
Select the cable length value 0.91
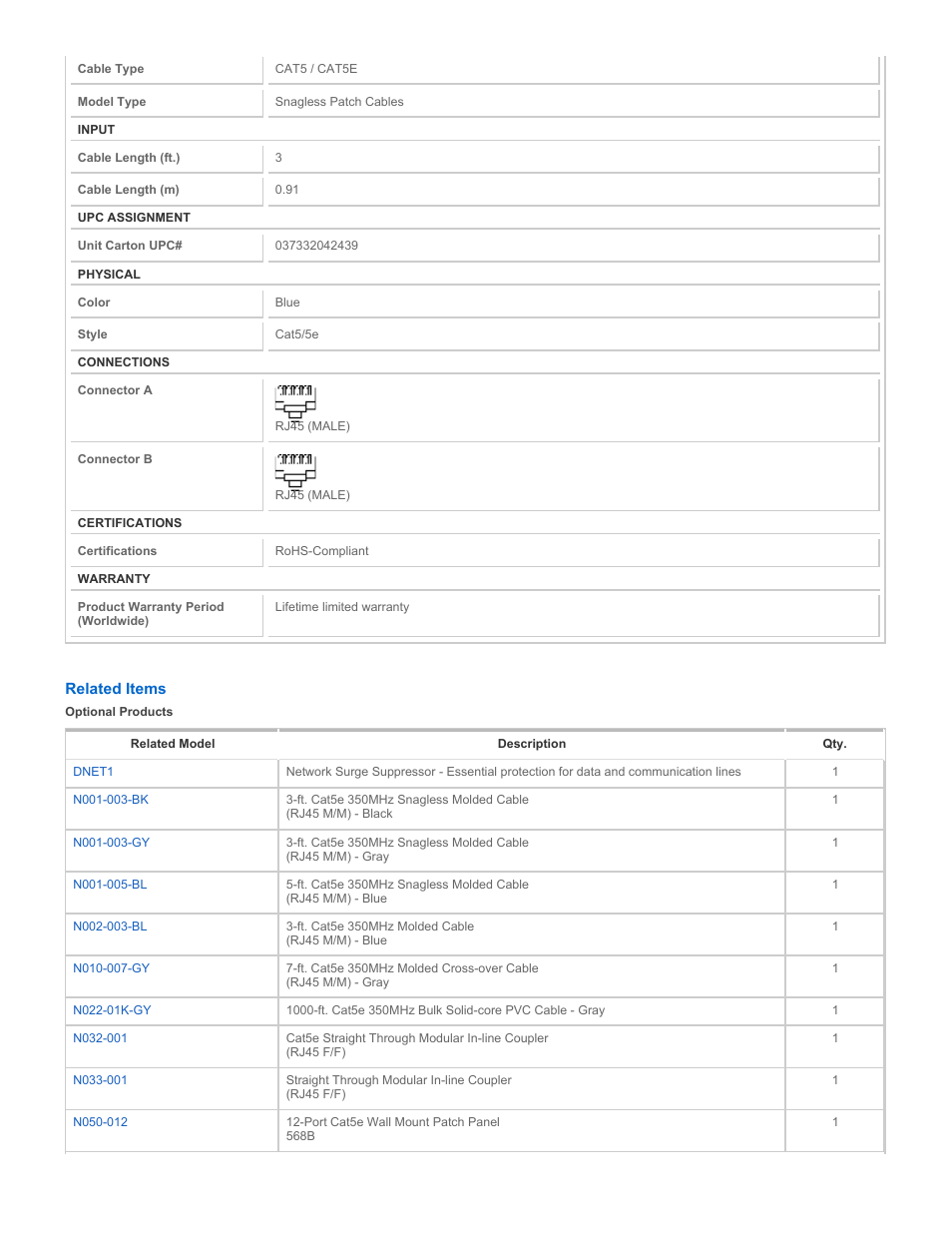coord(286,190)
